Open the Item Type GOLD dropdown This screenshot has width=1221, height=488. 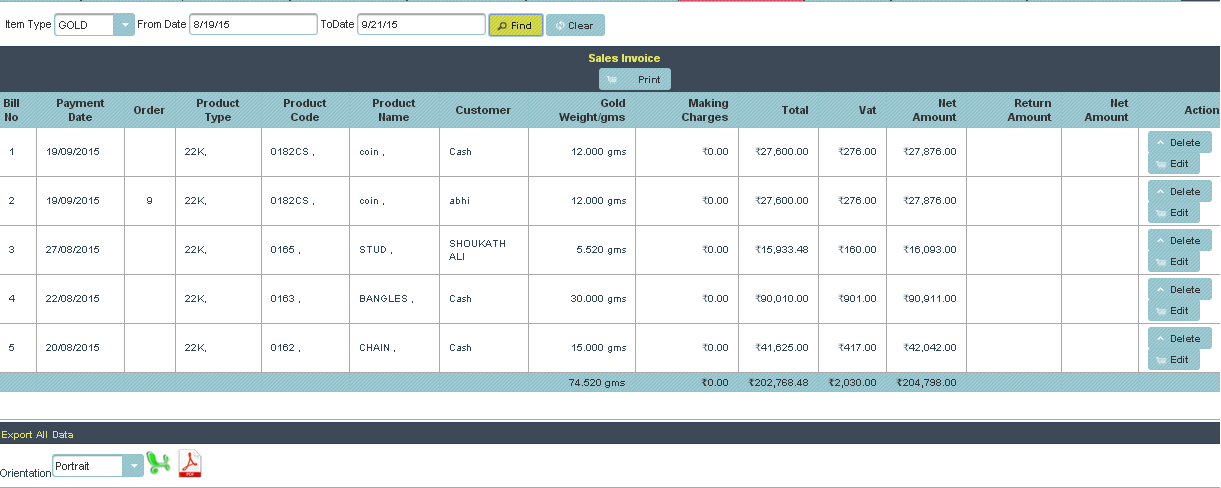tap(122, 25)
